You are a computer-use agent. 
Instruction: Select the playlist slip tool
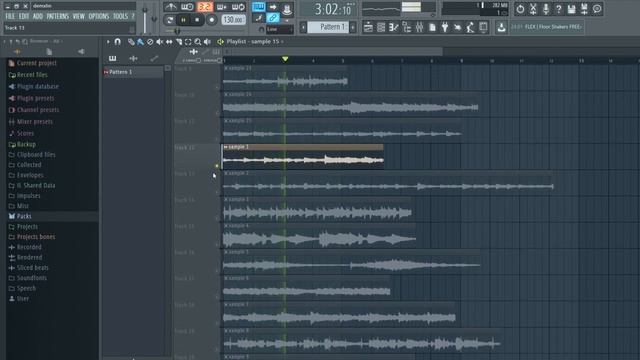point(169,42)
